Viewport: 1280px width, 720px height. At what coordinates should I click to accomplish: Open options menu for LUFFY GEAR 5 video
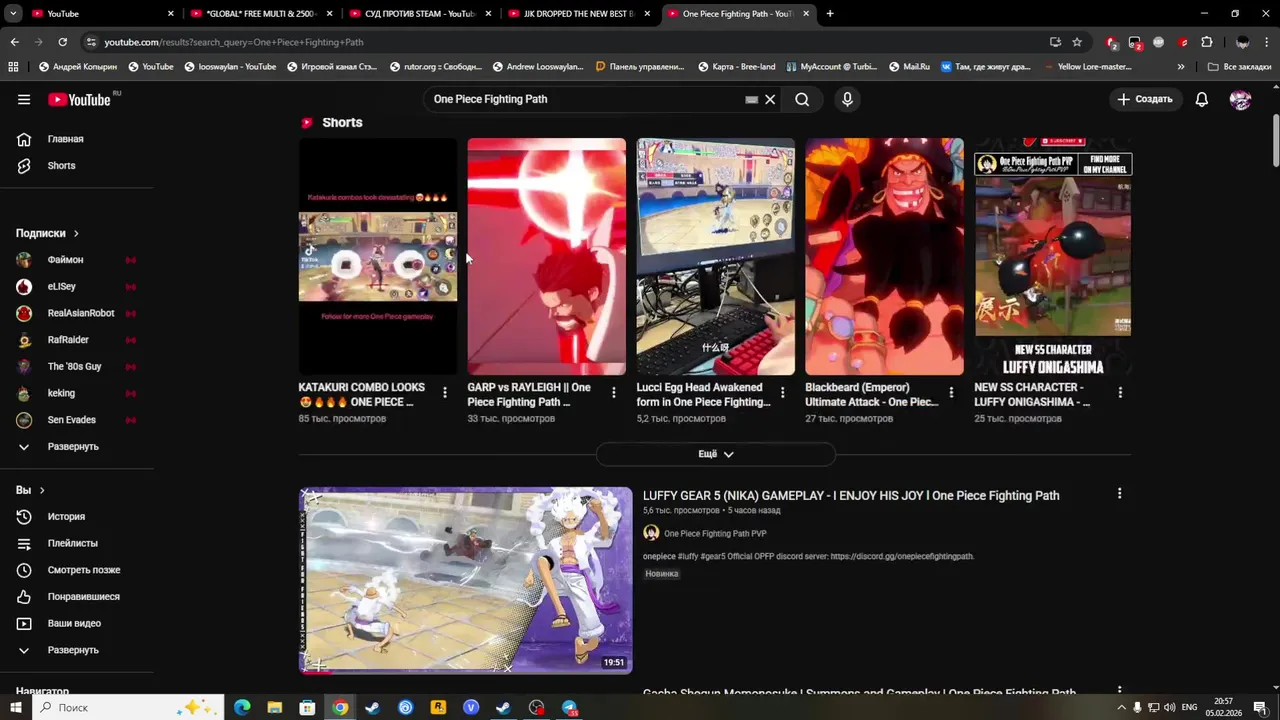[1119, 494]
